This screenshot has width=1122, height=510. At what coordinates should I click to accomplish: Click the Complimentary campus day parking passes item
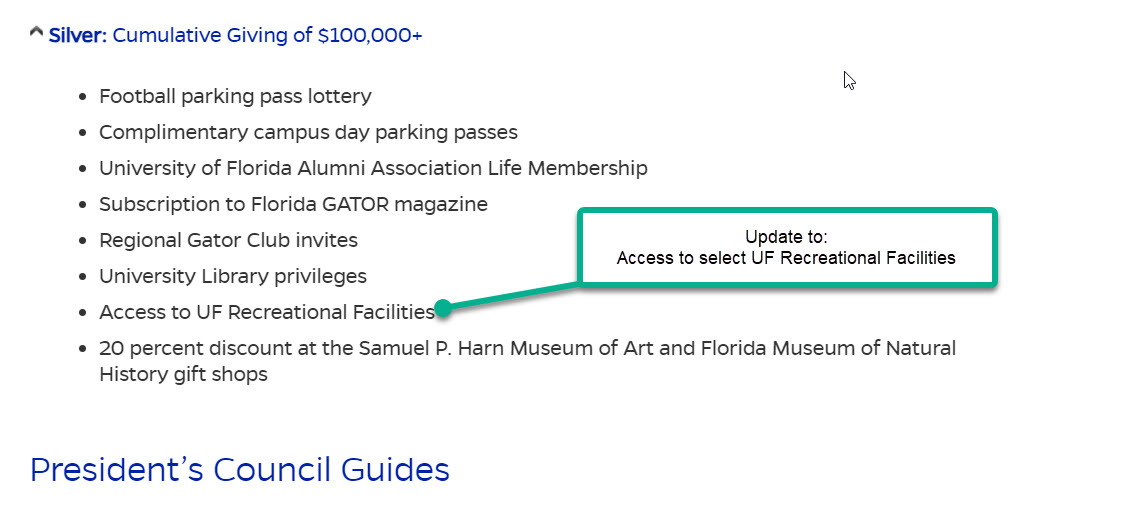(x=308, y=132)
